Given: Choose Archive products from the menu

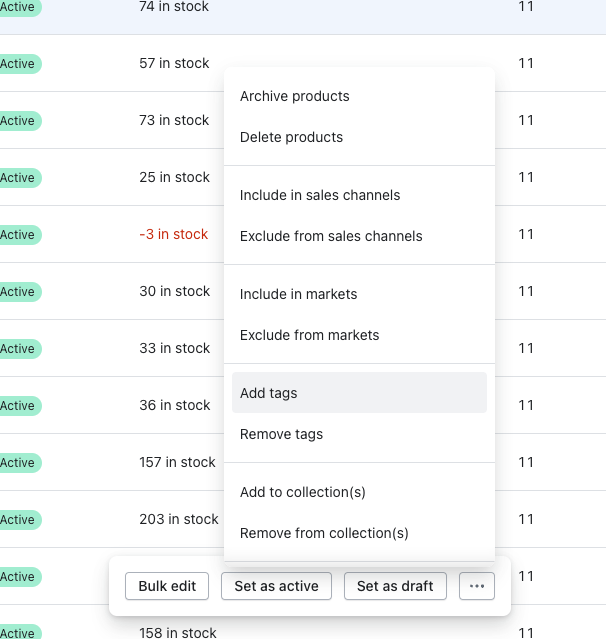Looking at the screenshot, I should [x=295, y=96].
